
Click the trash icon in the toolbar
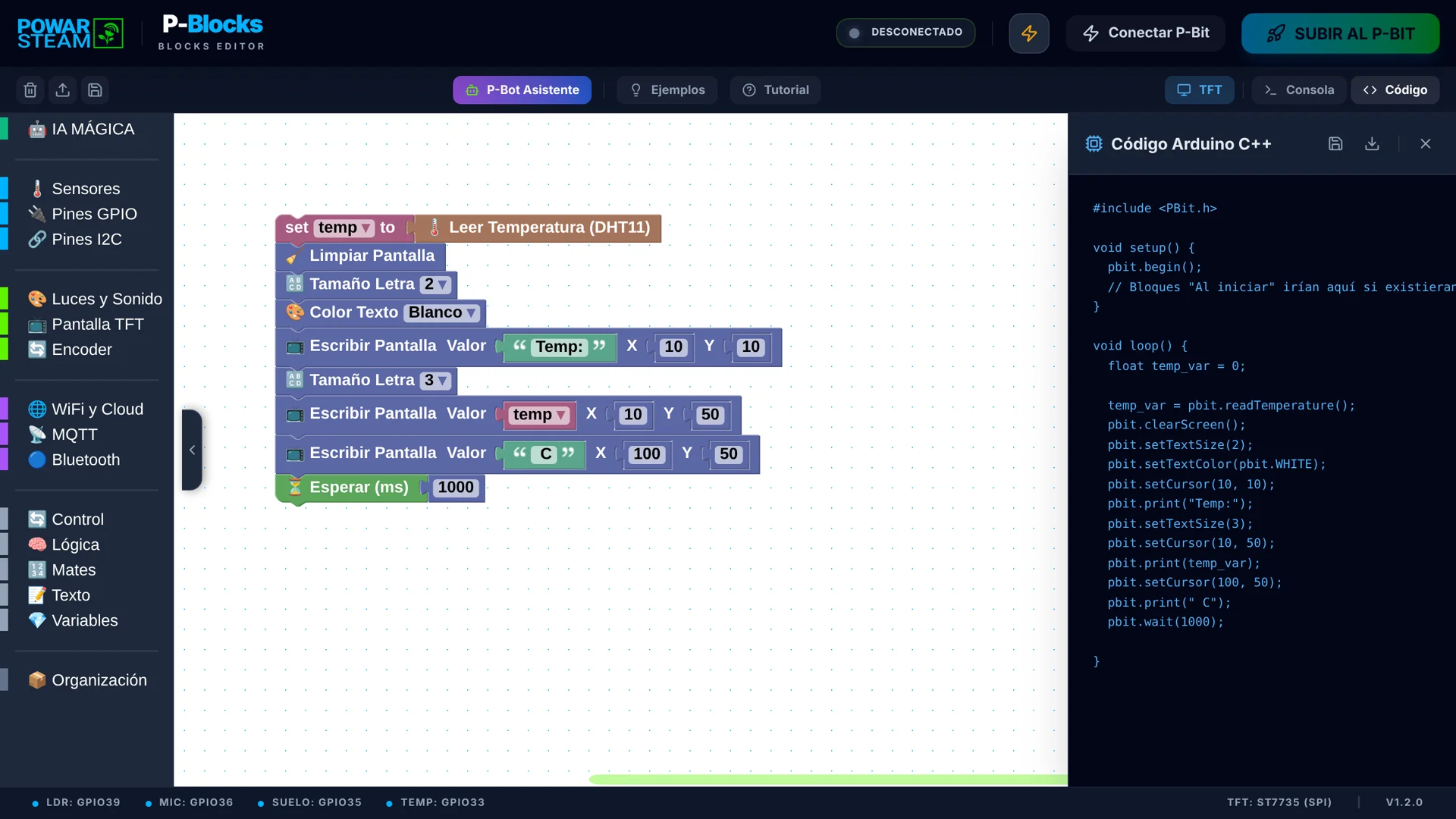(x=30, y=90)
